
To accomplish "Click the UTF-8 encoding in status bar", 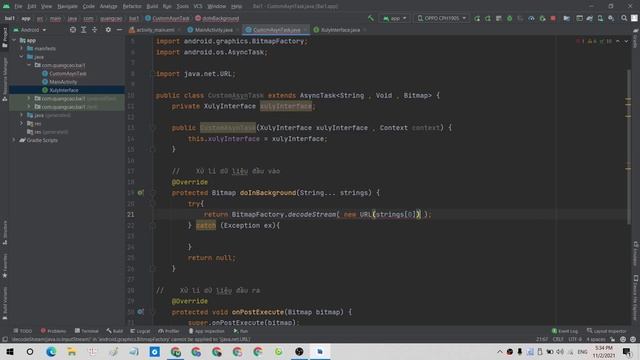I will [575, 339].
